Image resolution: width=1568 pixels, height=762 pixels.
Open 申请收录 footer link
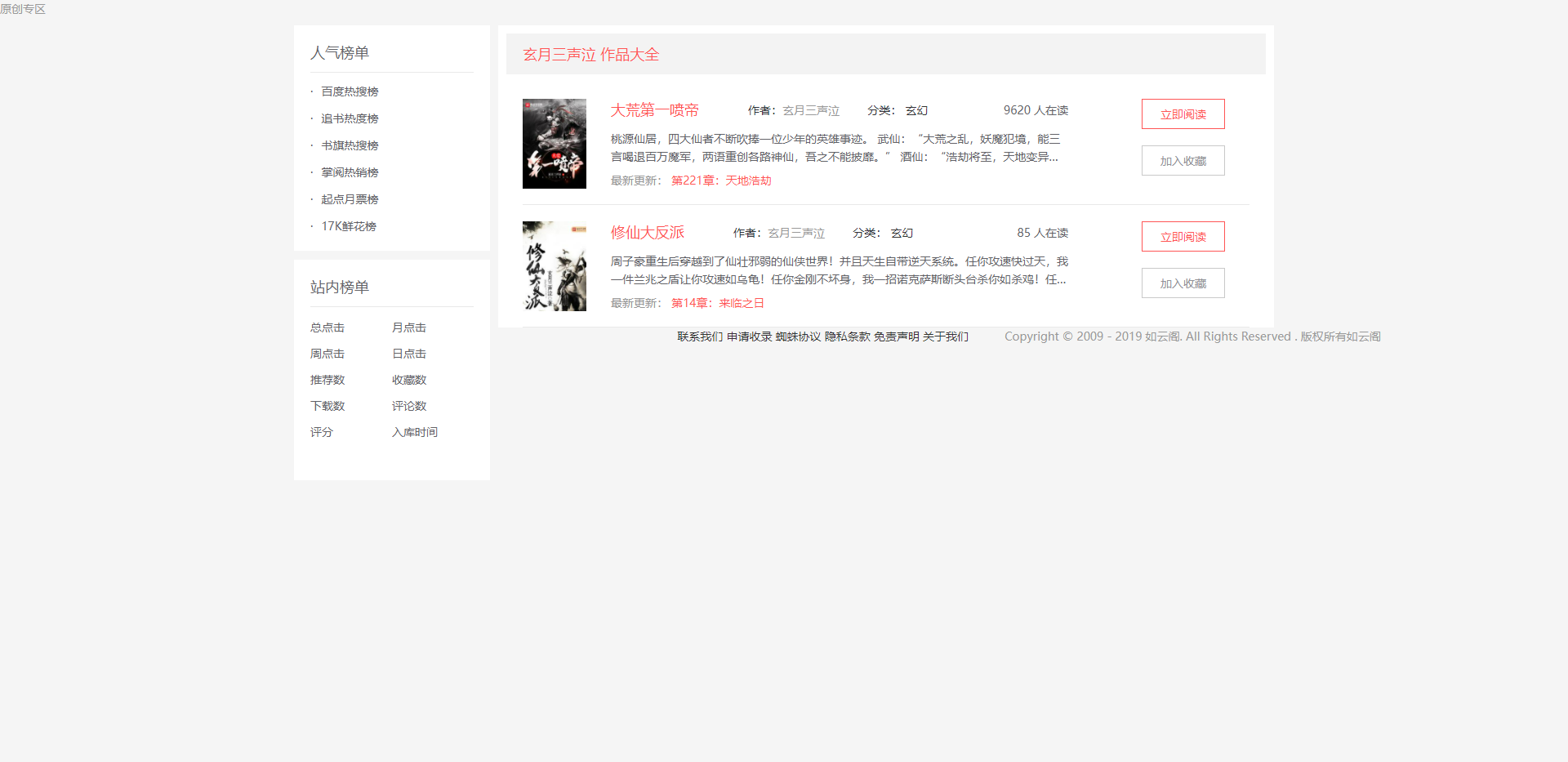pyautogui.click(x=750, y=336)
